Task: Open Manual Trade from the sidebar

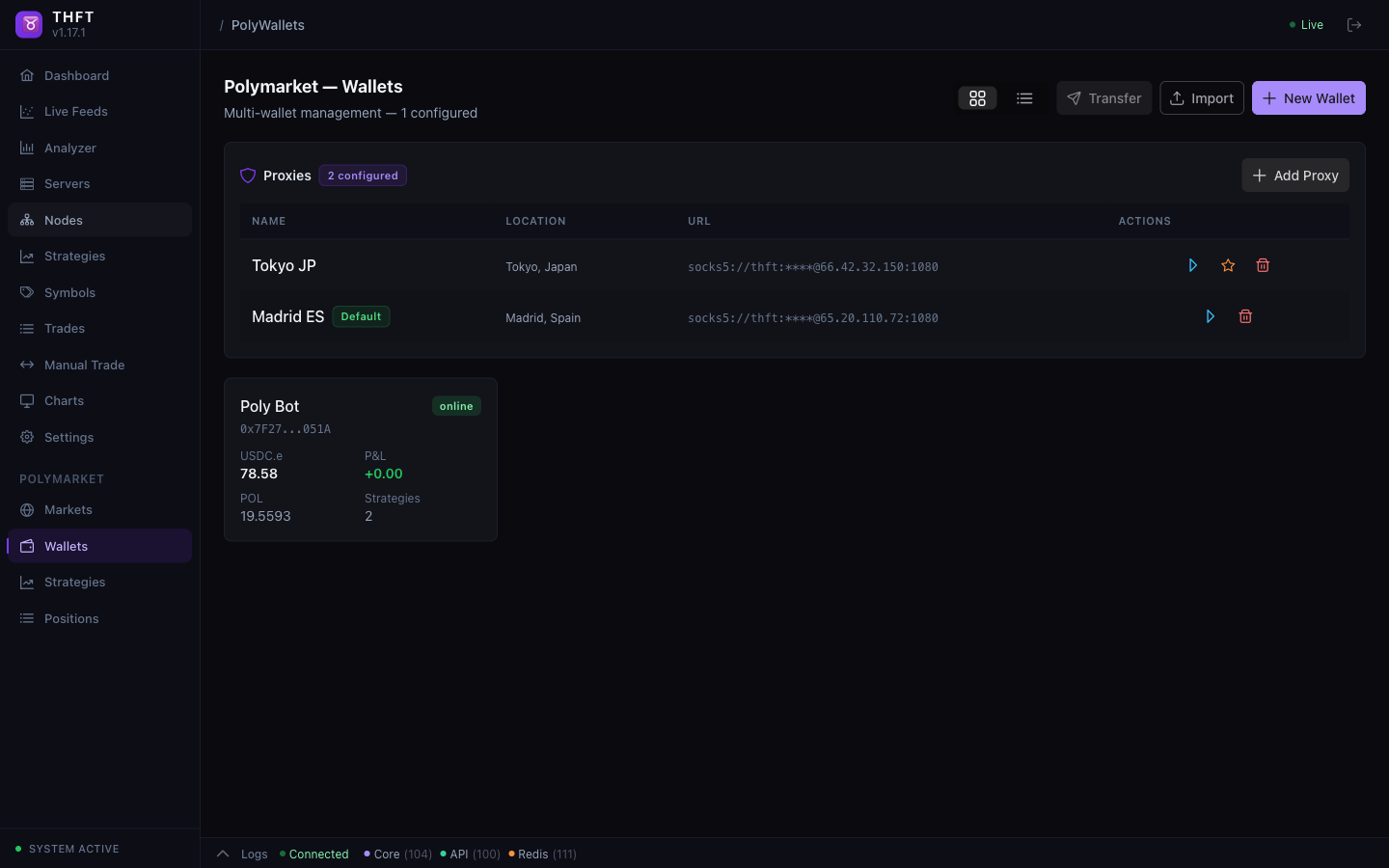Action: tap(28, 365)
